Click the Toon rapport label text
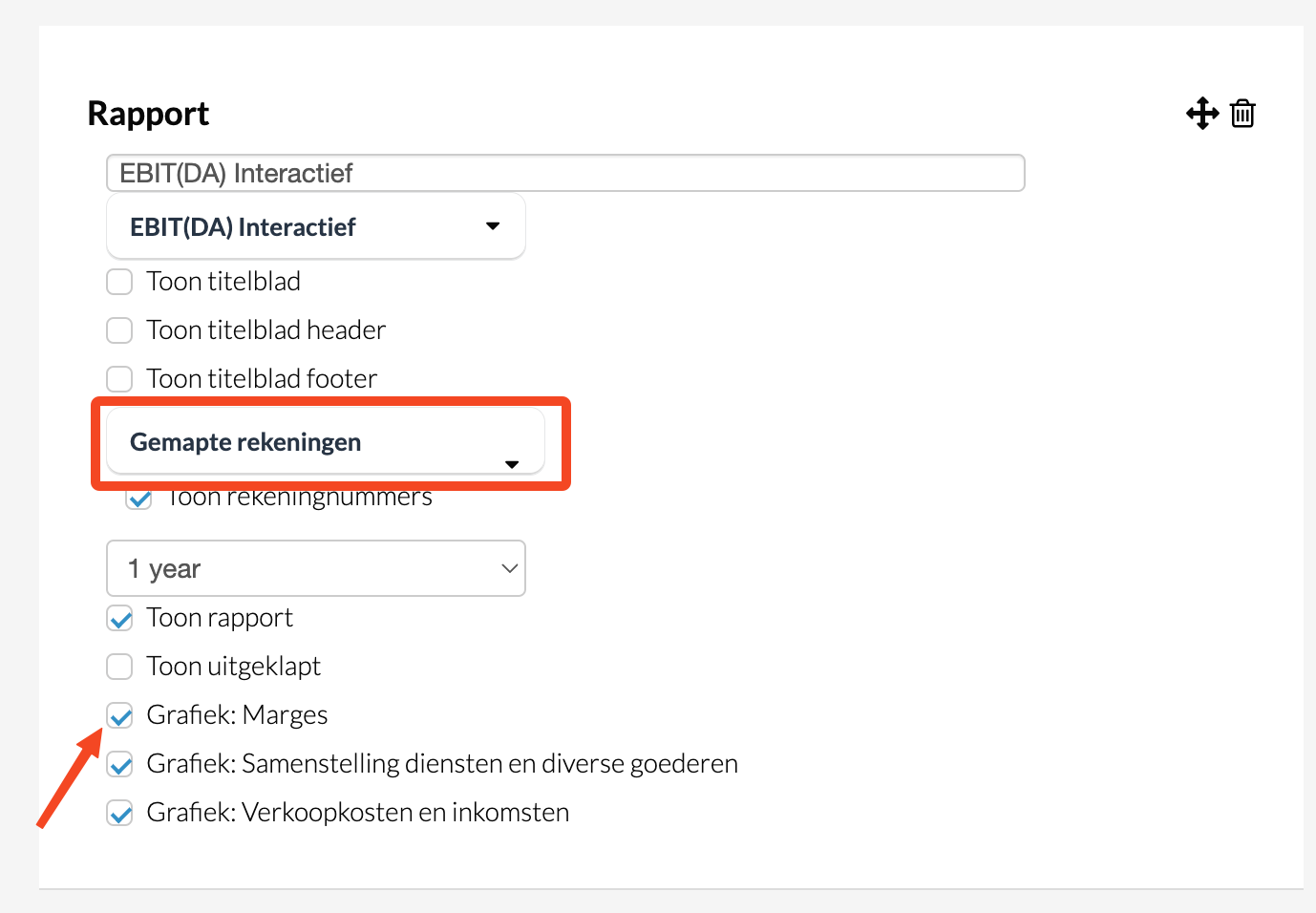 (220, 619)
